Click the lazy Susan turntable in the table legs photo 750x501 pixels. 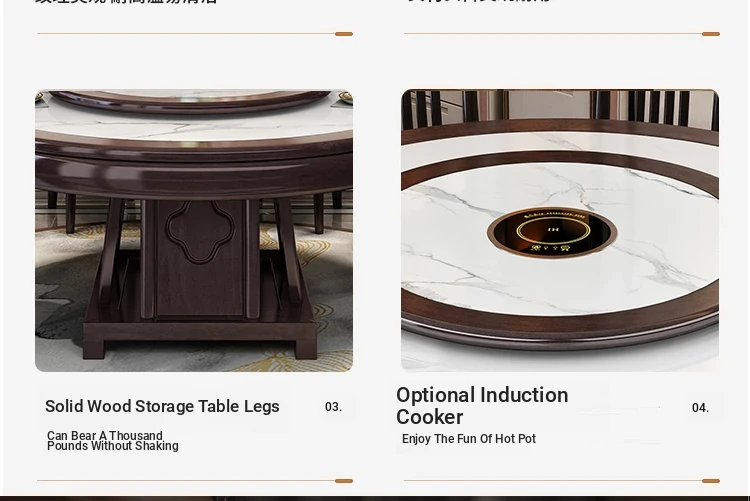(190, 101)
